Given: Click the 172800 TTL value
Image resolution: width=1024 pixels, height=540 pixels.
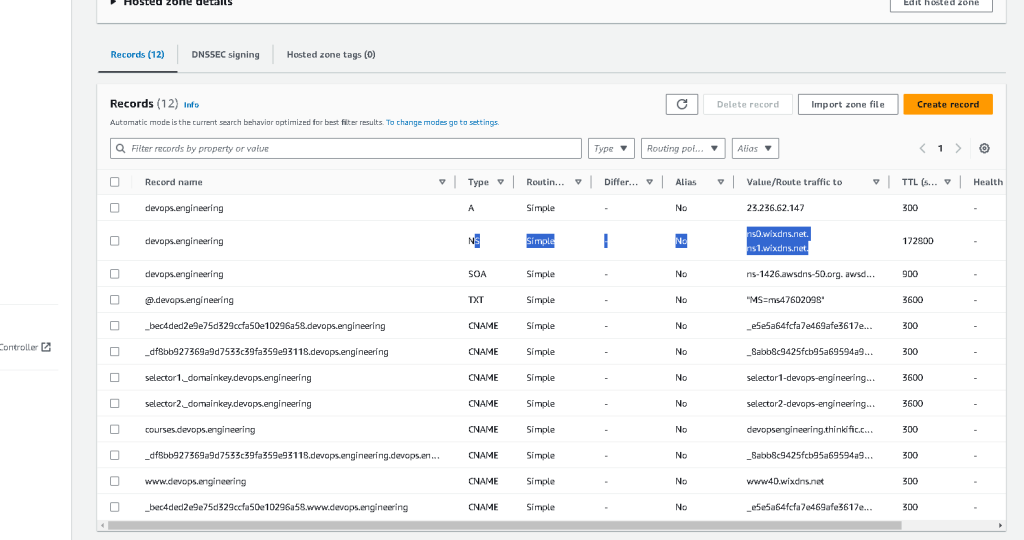Looking at the screenshot, I should click(918, 241).
